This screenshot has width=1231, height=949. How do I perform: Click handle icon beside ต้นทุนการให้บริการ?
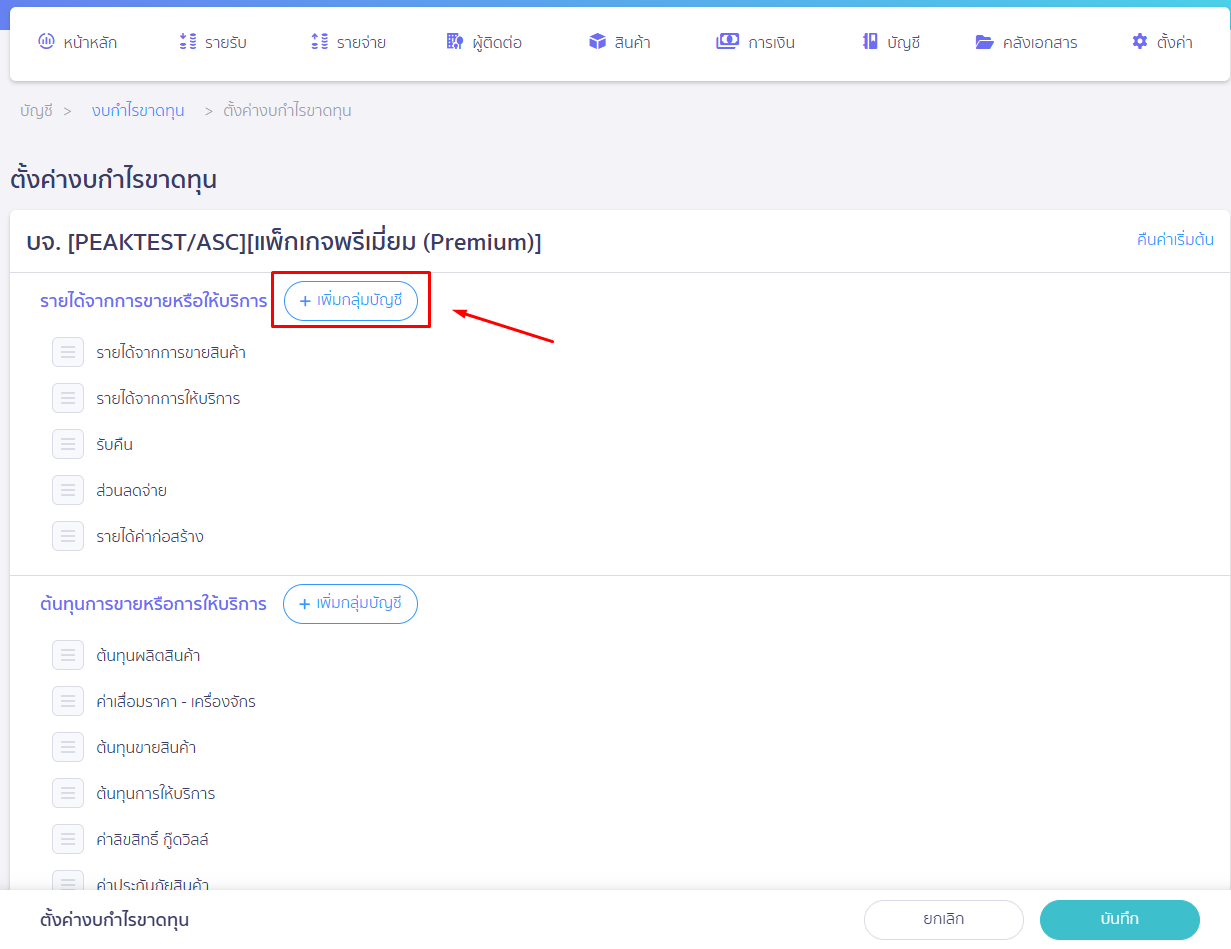coord(67,793)
